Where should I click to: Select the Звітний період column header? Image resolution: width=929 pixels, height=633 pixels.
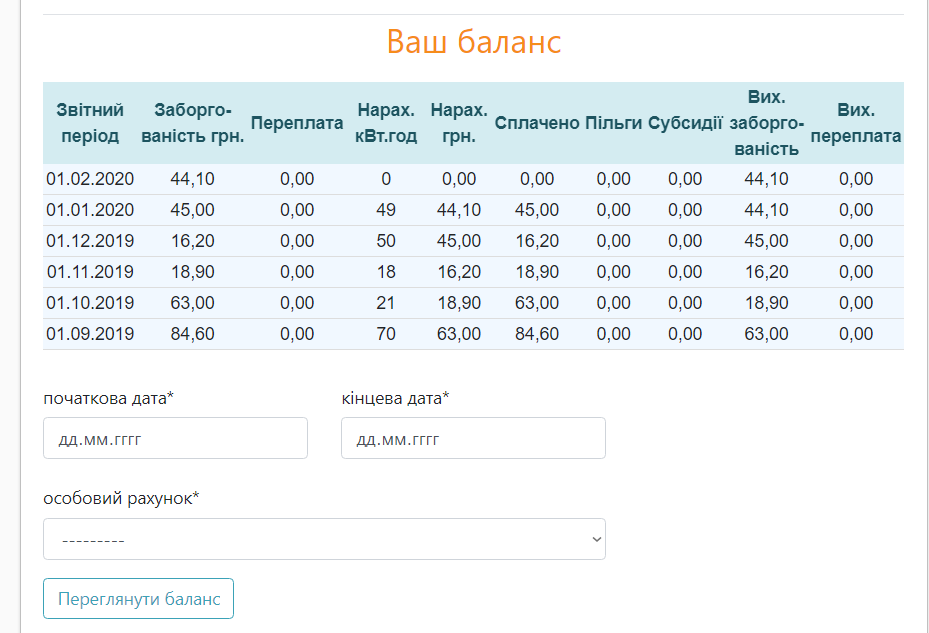click(x=90, y=123)
